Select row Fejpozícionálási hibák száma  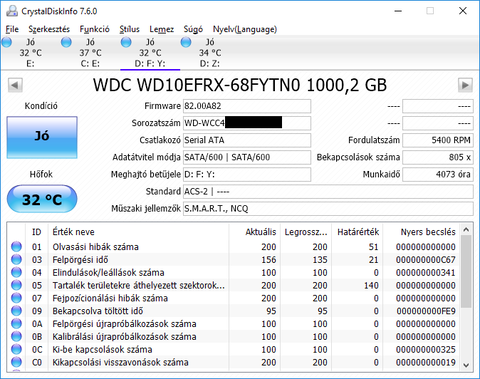(233, 298)
